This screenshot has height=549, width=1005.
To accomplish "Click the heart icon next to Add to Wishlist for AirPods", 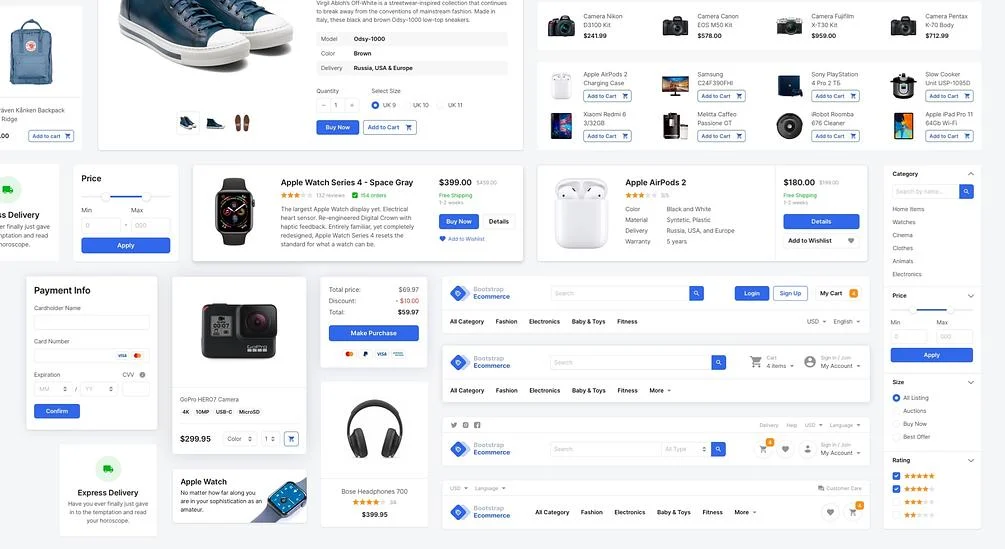I will click(851, 241).
